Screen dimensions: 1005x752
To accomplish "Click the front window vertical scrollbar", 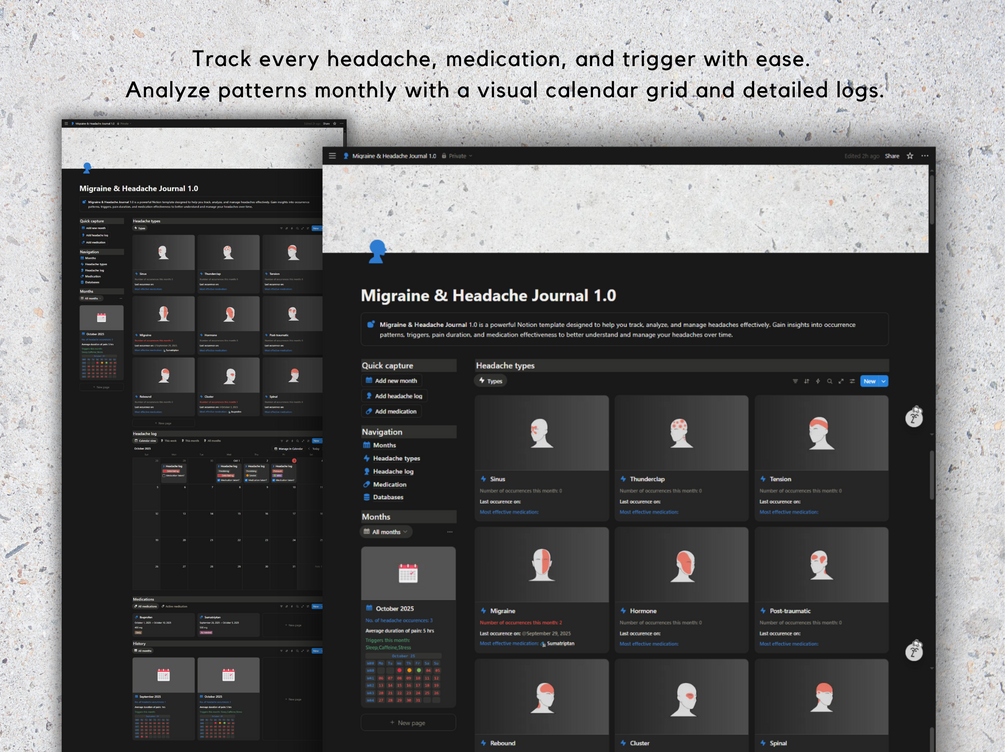I will tap(931, 199).
